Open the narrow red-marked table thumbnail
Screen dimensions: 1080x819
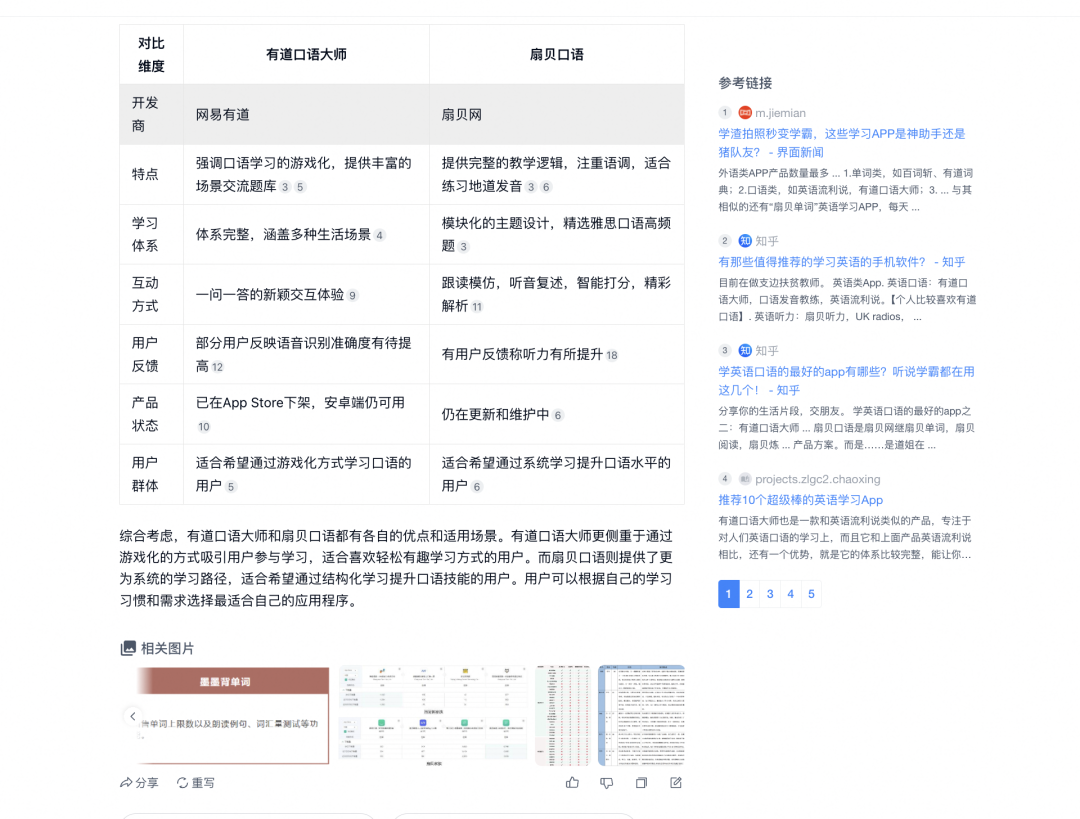point(563,716)
